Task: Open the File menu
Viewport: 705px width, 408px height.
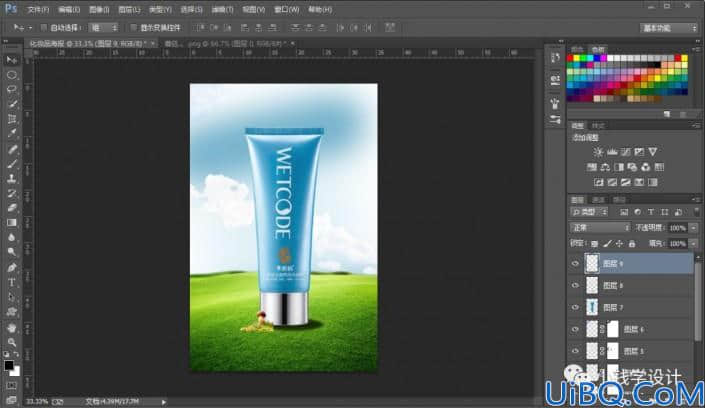Action: click(38, 9)
